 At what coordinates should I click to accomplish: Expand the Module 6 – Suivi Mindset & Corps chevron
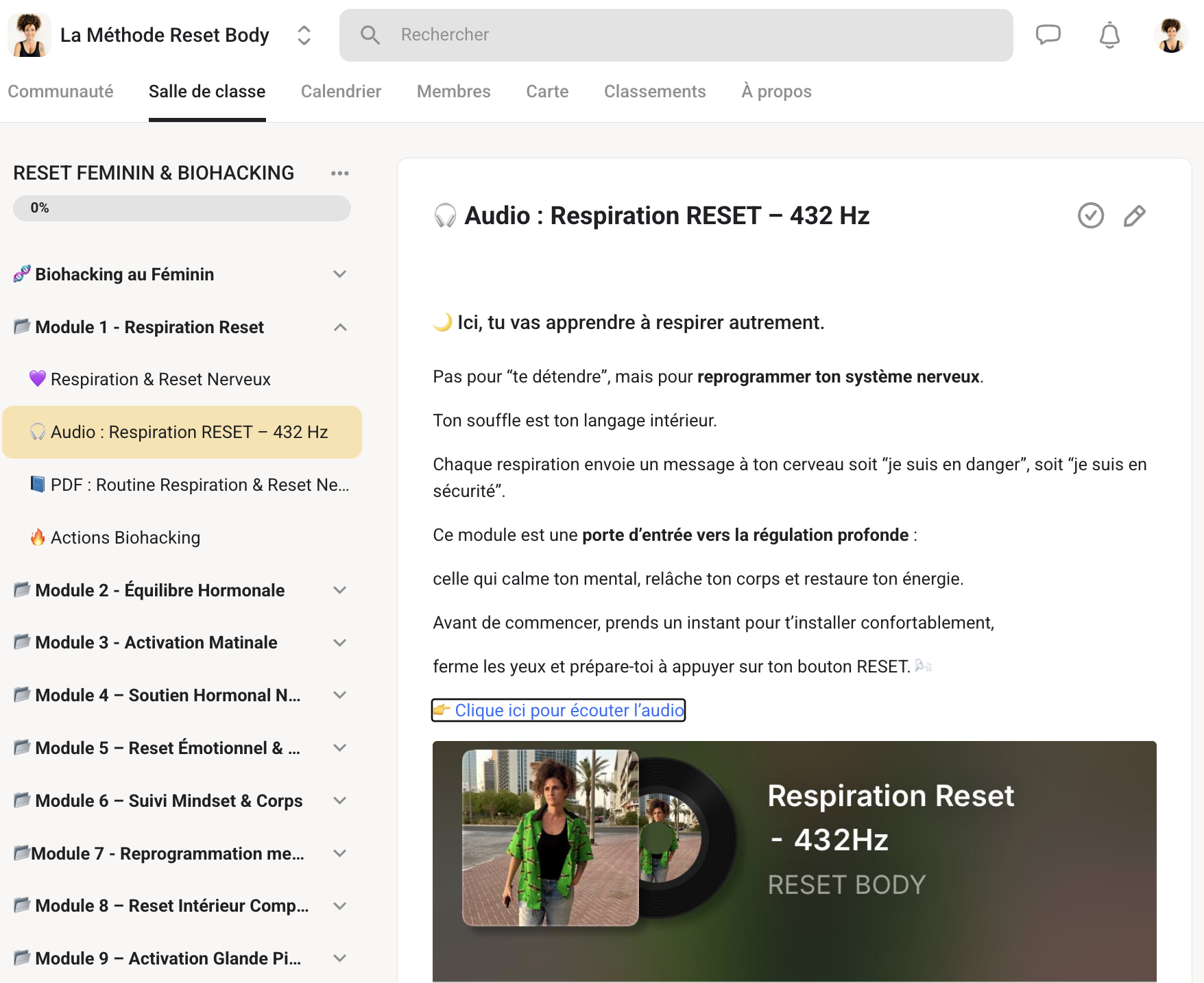tap(339, 801)
